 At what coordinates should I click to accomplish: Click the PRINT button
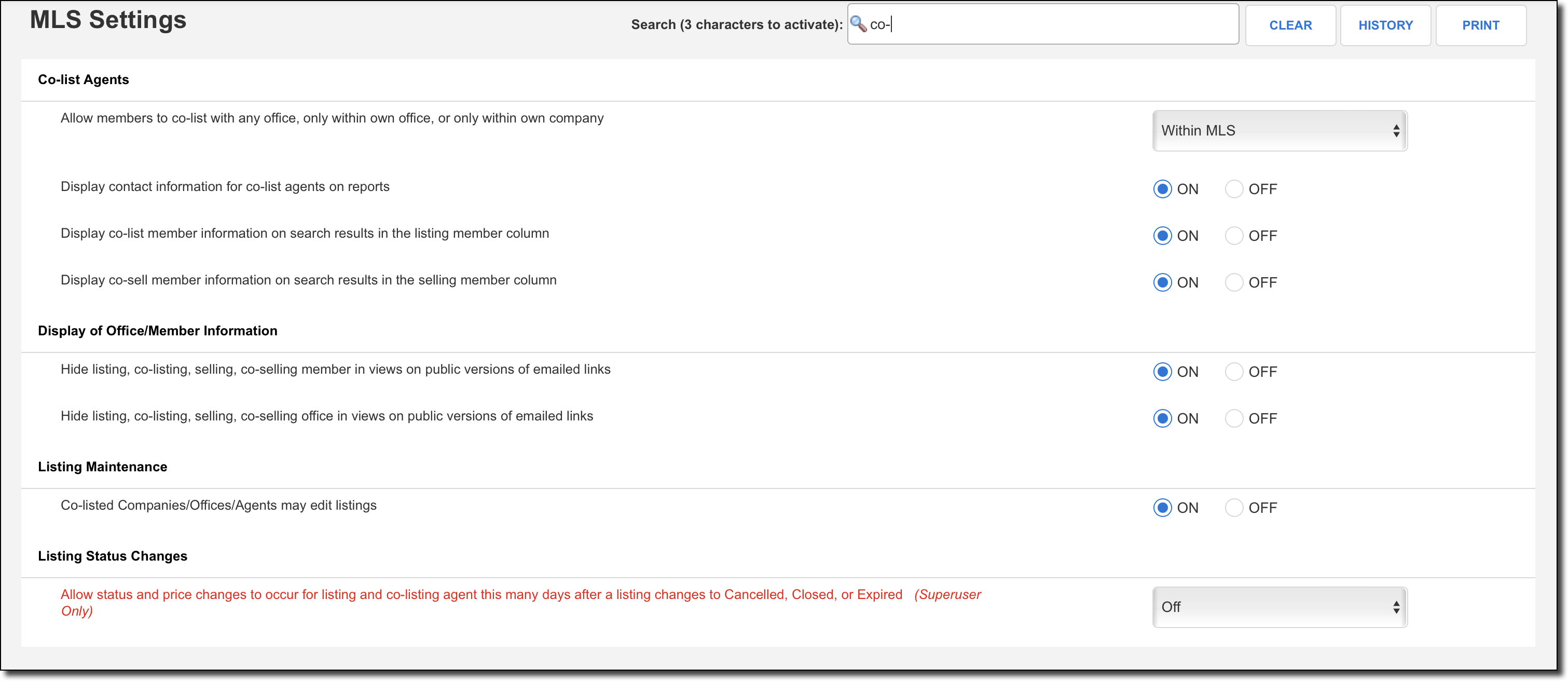click(x=1480, y=25)
